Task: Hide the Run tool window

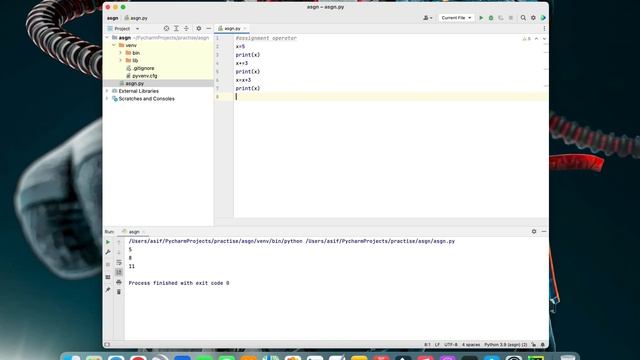Action: coord(544,231)
